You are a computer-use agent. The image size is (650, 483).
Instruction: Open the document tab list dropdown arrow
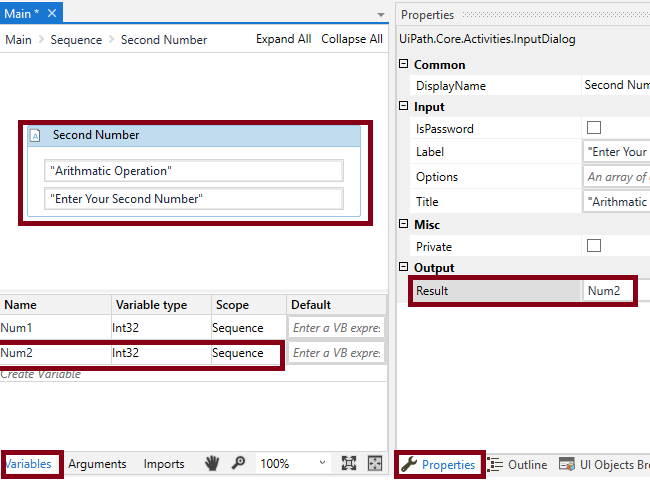[x=381, y=15]
